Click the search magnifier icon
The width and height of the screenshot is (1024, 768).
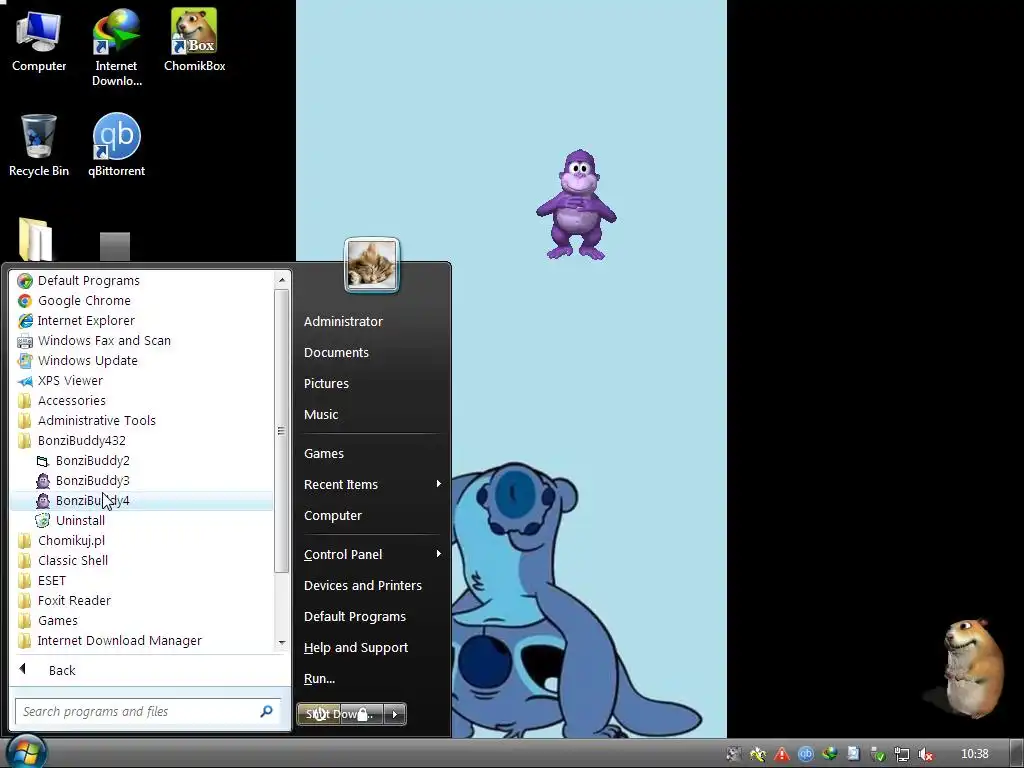click(x=266, y=711)
